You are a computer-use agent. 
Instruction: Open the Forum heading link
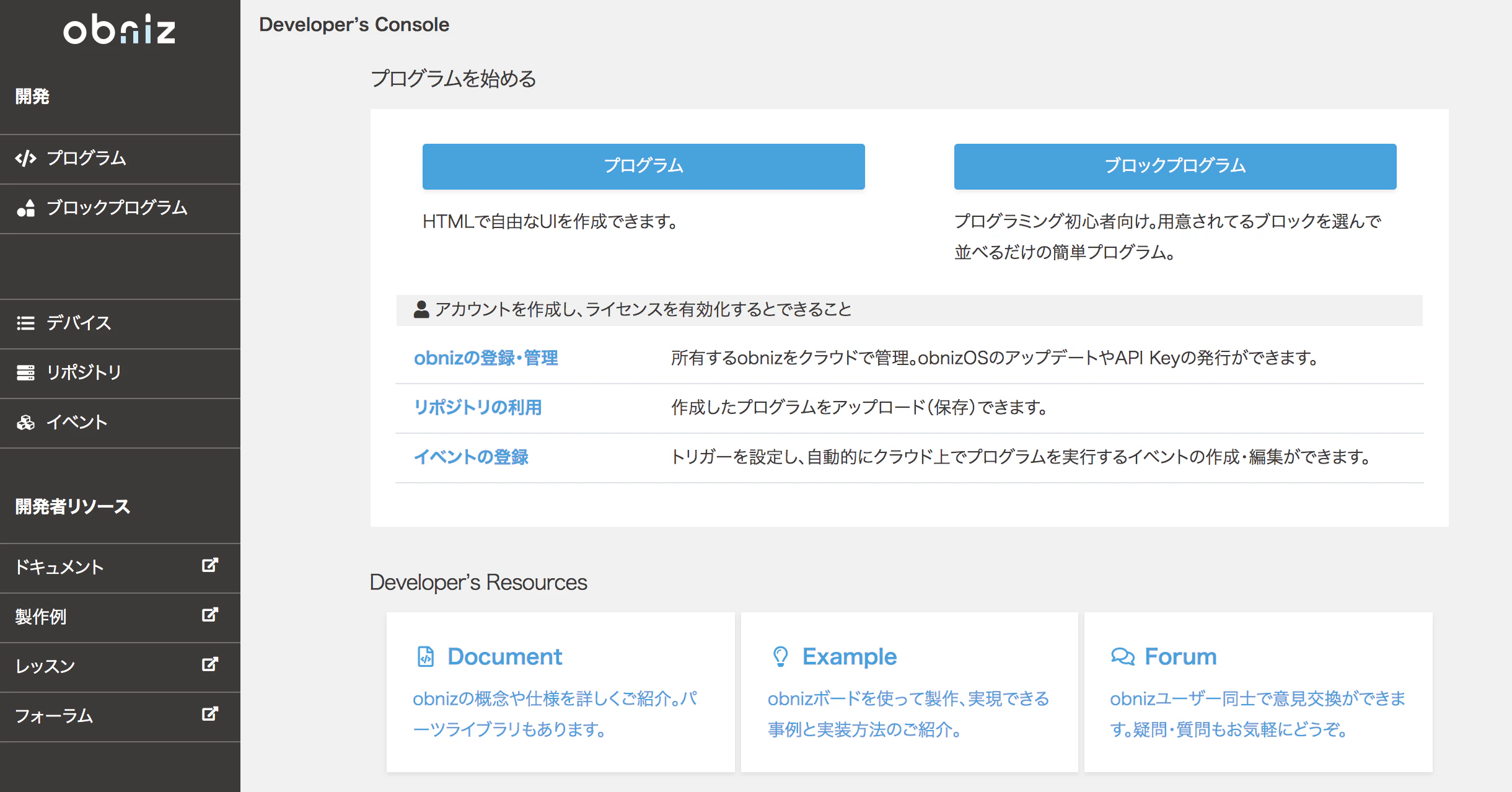click(1180, 656)
